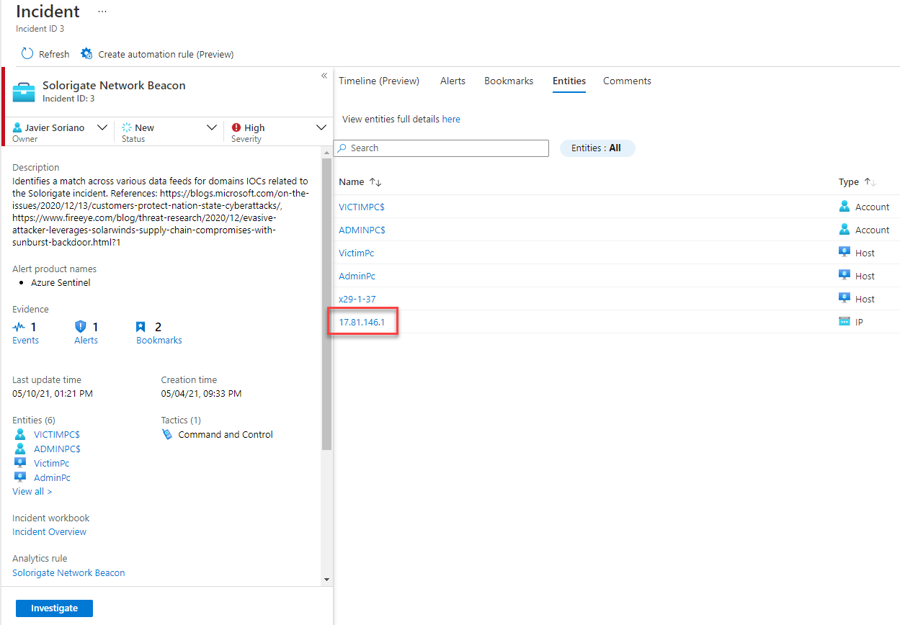Click the Create automation rule gear icon

pyautogui.click(x=87, y=54)
